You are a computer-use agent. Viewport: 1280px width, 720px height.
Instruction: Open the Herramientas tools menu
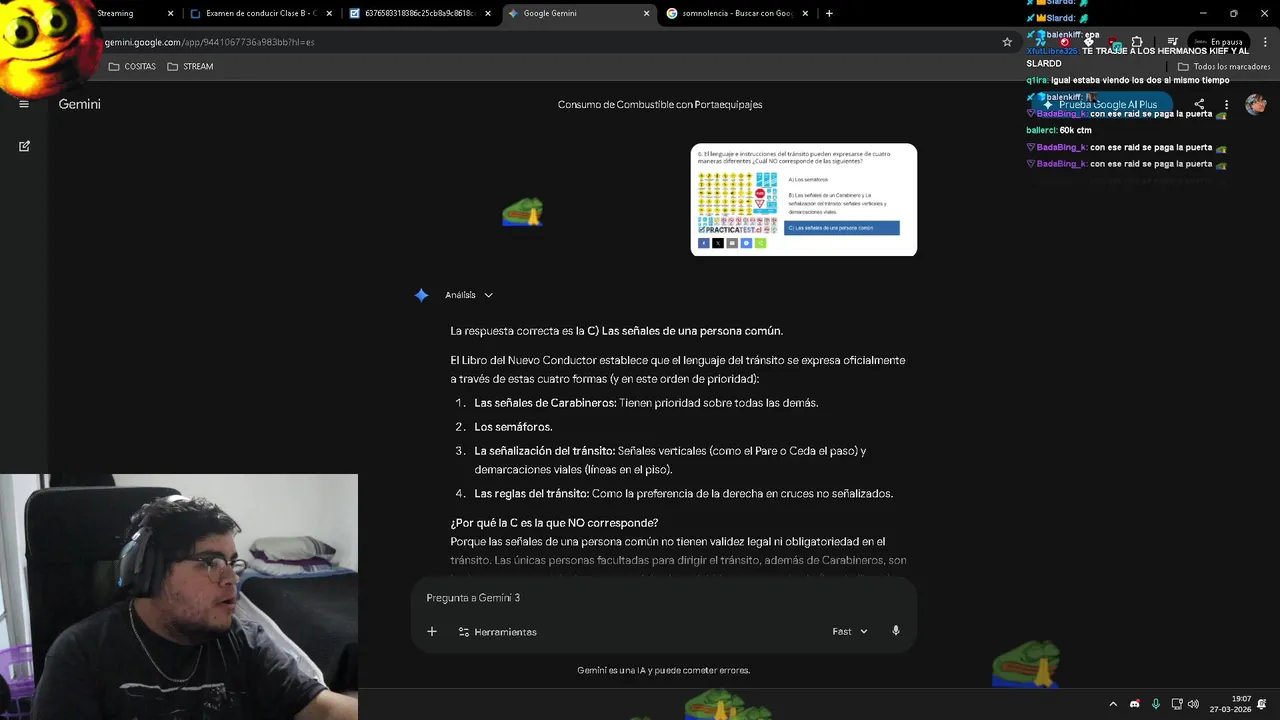(497, 632)
